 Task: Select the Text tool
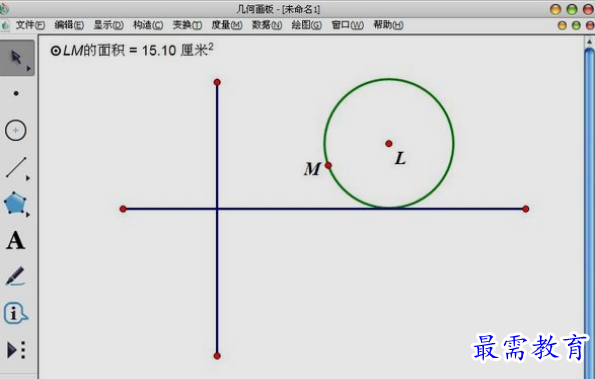tap(16, 240)
